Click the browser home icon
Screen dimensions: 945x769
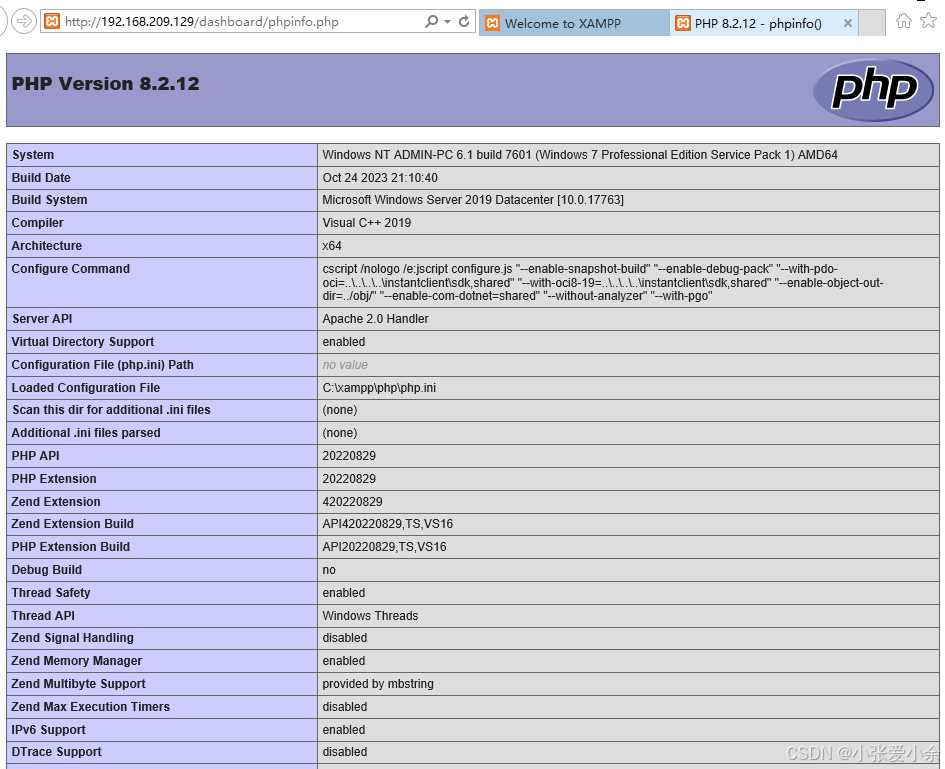coord(903,21)
